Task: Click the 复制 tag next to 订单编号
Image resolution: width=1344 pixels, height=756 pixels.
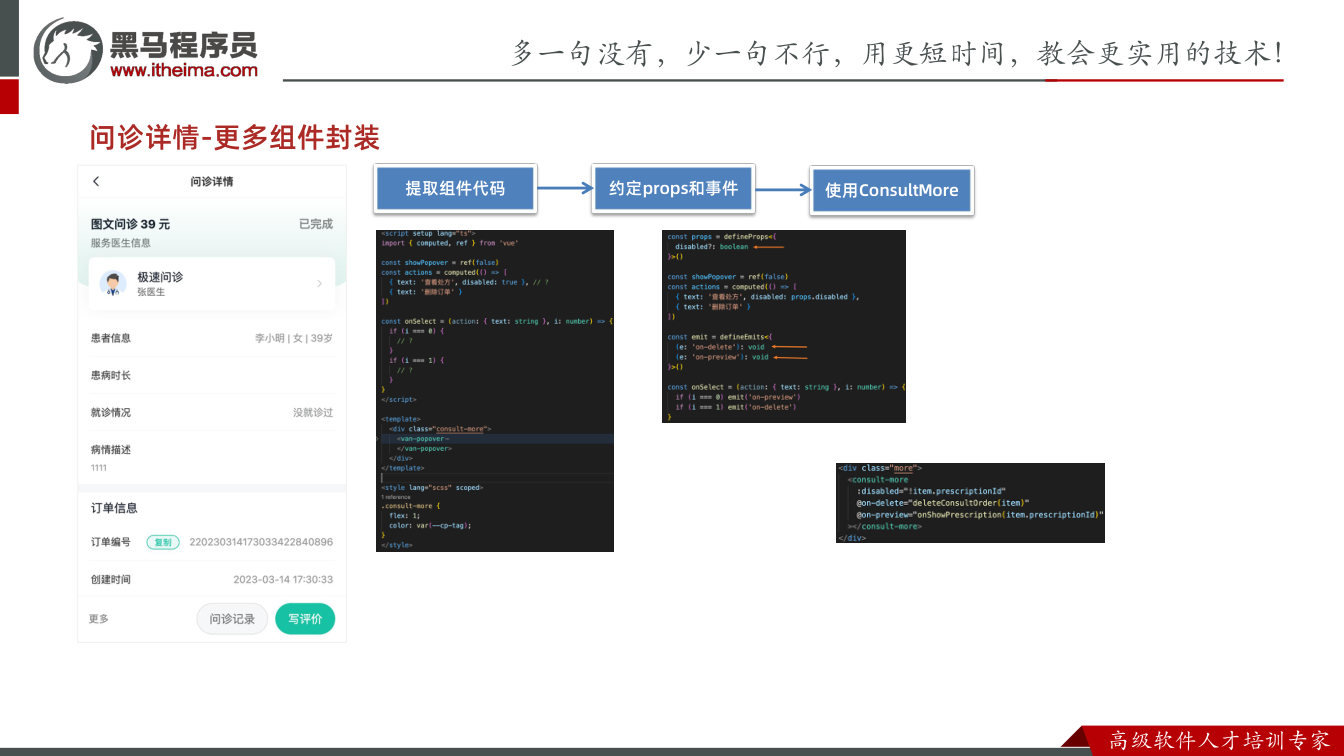Action: (162, 542)
